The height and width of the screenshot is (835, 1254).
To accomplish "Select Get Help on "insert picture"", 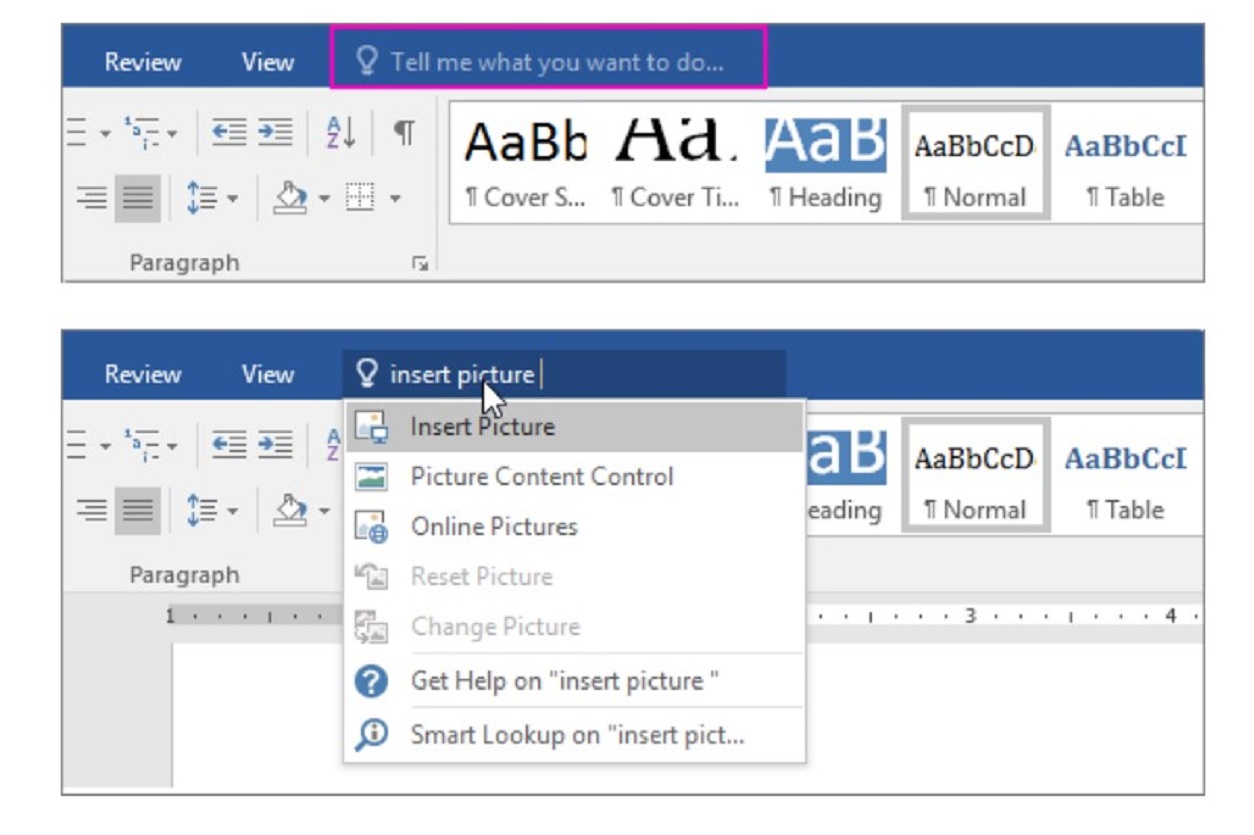I will pos(573,681).
